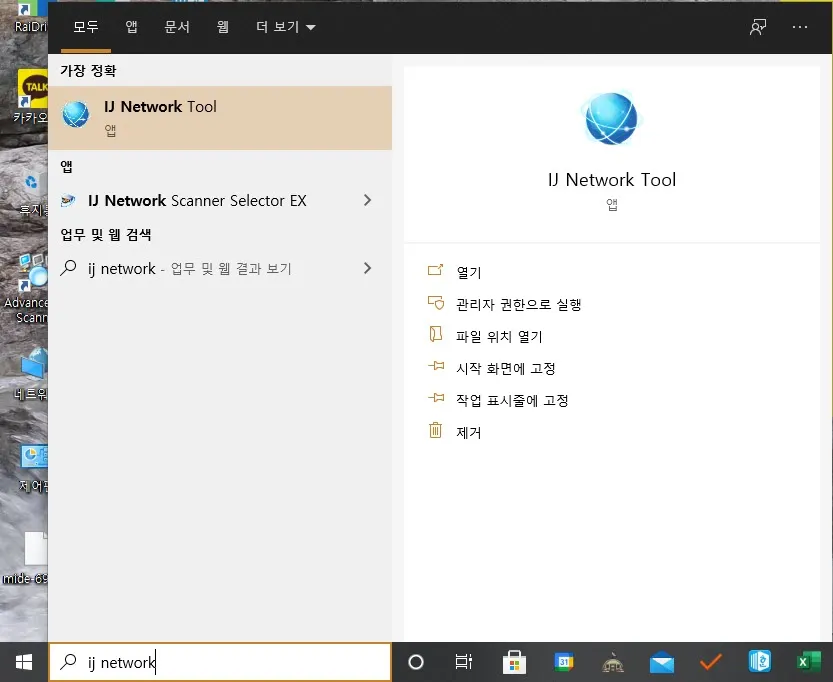Switch to the 문서 search tab
The image size is (833, 682).
177,27
